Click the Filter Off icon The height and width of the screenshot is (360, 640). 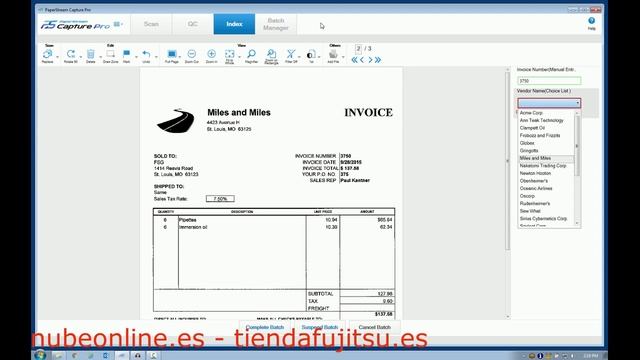(291, 54)
